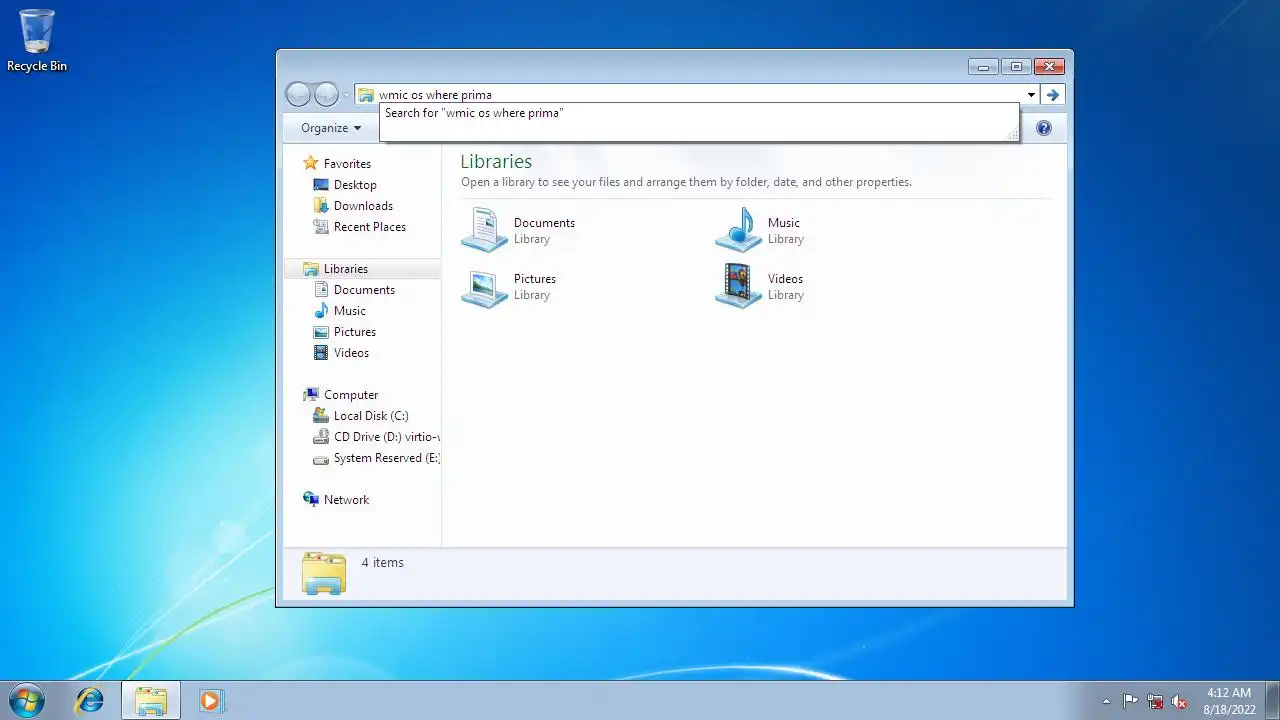Open Downloads under Favorites
The image size is (1280, 720).
coord(363,206)
